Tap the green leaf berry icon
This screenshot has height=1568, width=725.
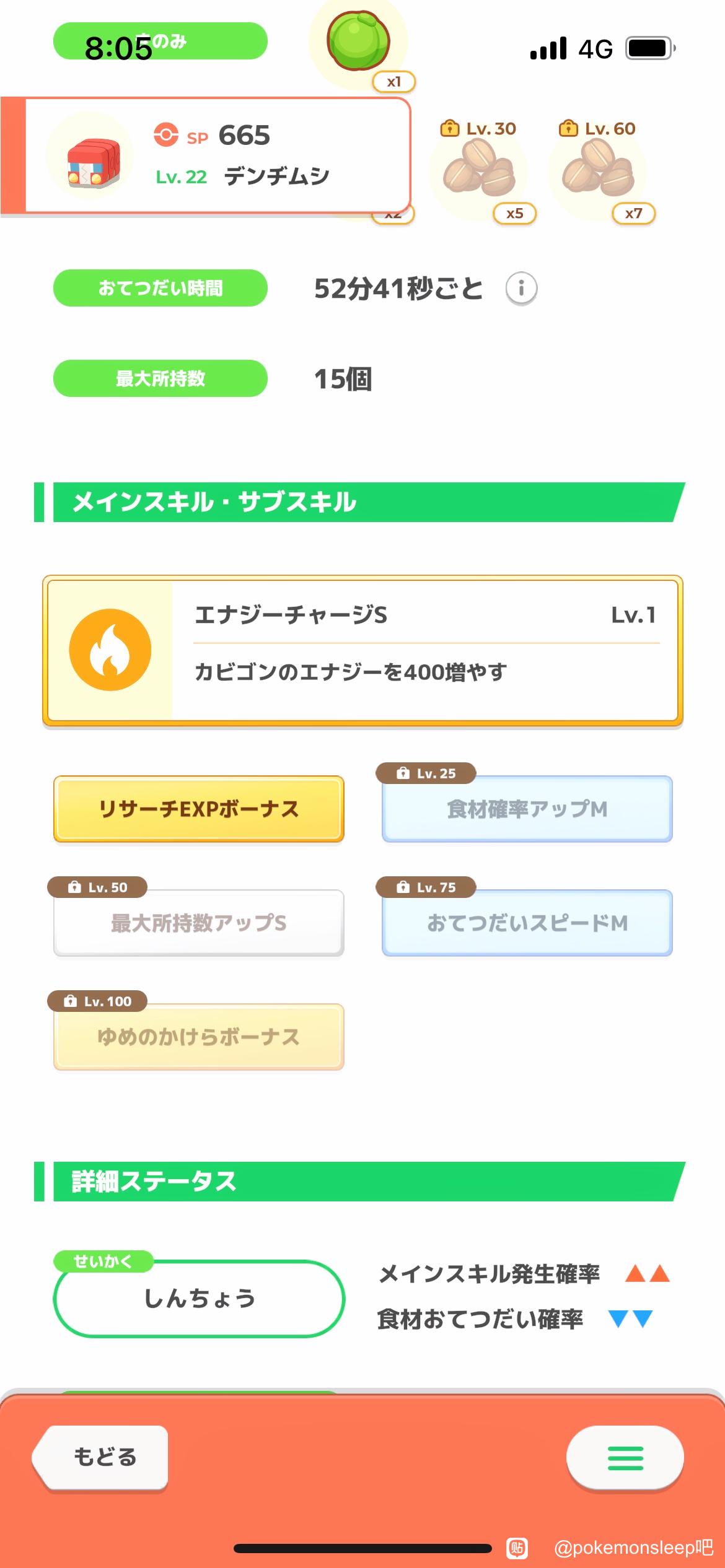[x=358, y=41]
